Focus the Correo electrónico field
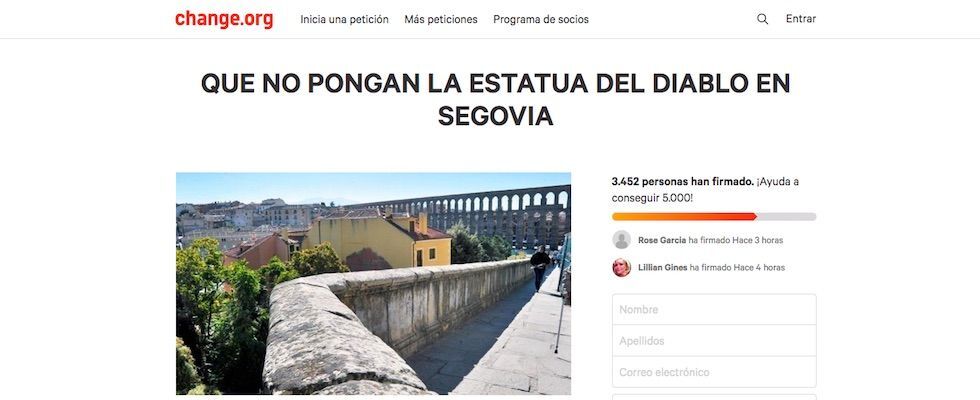The height and width of the screenshot is (400, 980). point(714,372)
